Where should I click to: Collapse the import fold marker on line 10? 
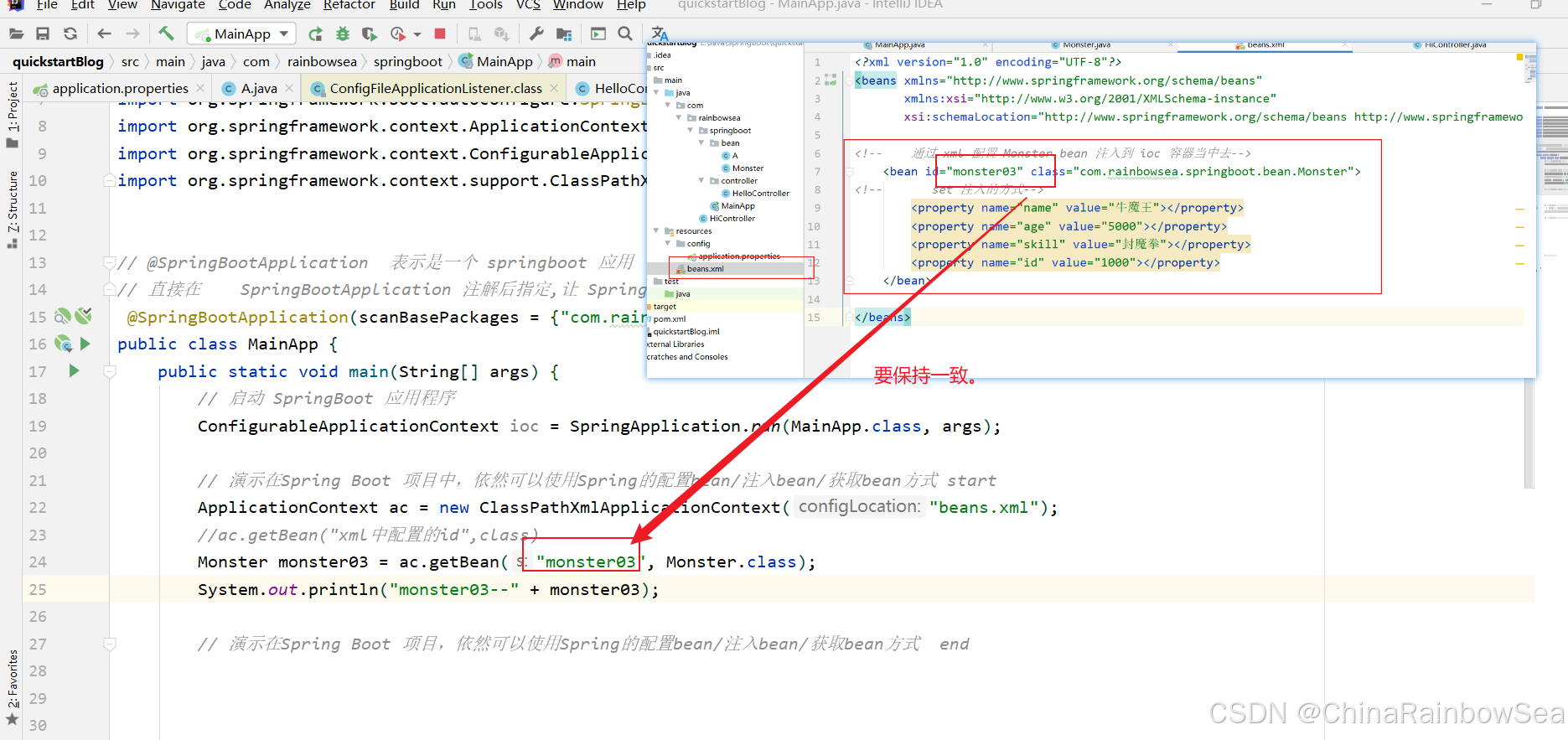point(110,180)
